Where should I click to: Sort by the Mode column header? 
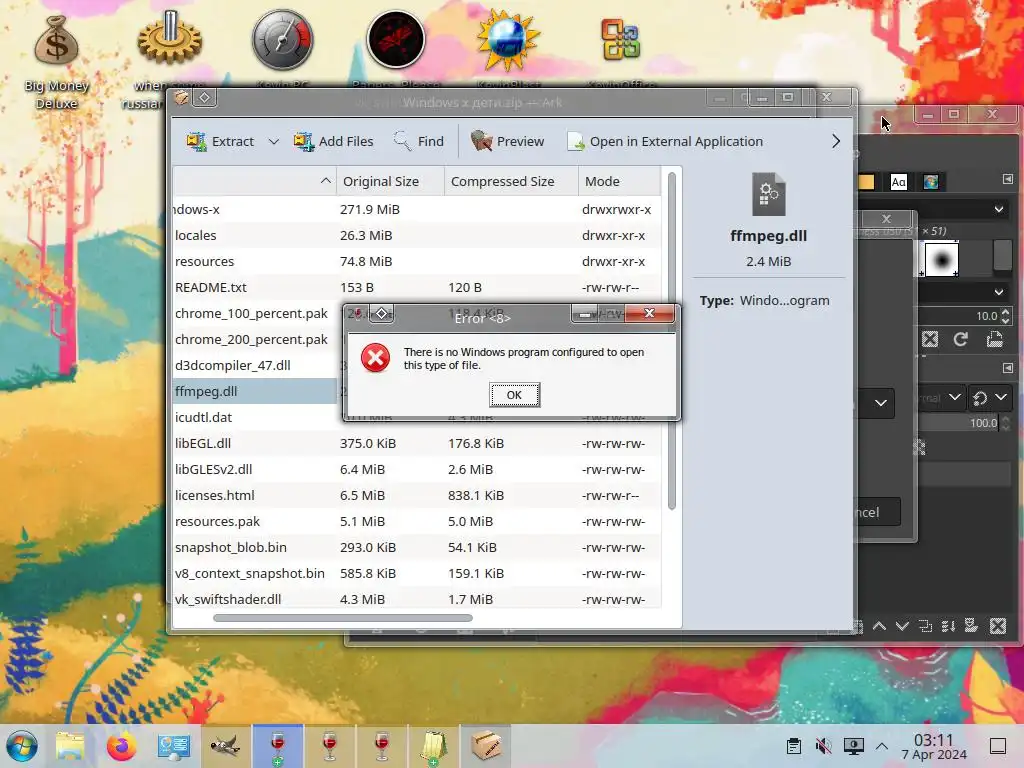(618, 181)
